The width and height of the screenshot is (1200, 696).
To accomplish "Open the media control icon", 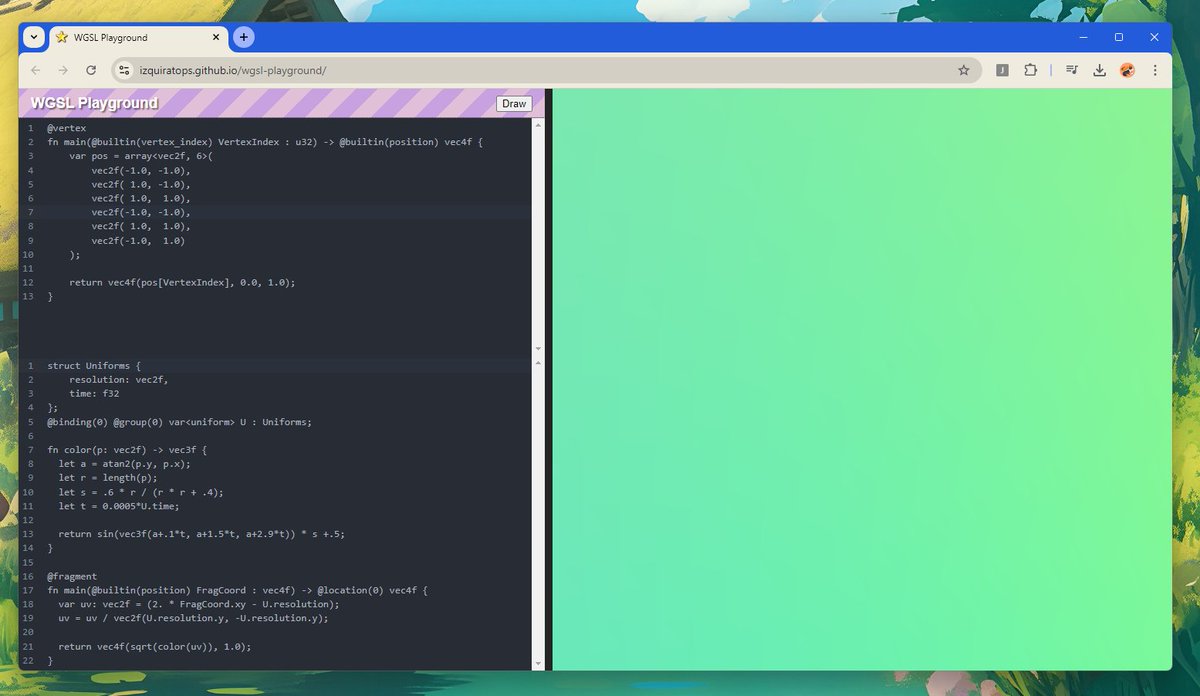I will pos(1071,70).
